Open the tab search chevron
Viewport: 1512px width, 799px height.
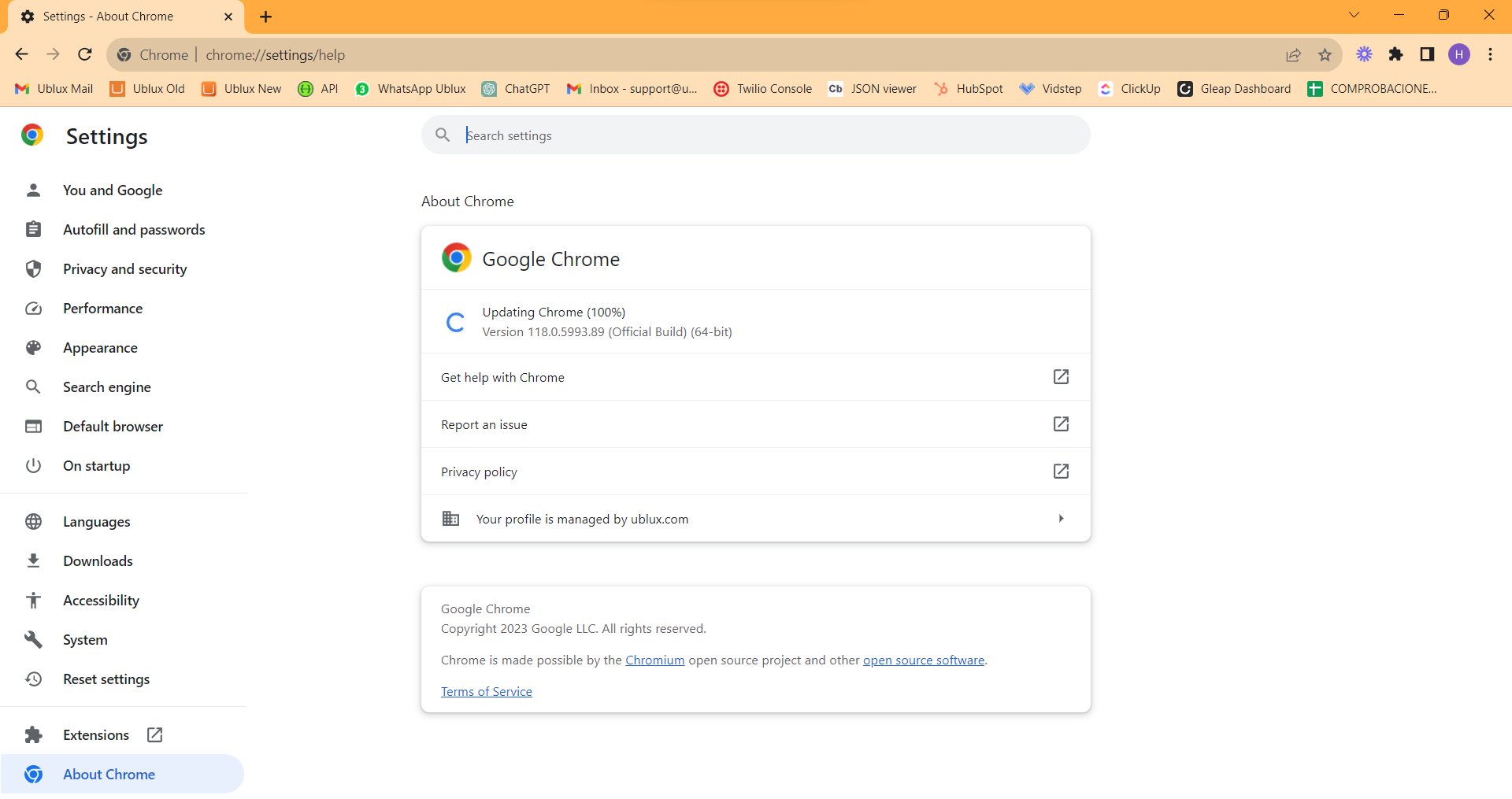click(1354, 15)
